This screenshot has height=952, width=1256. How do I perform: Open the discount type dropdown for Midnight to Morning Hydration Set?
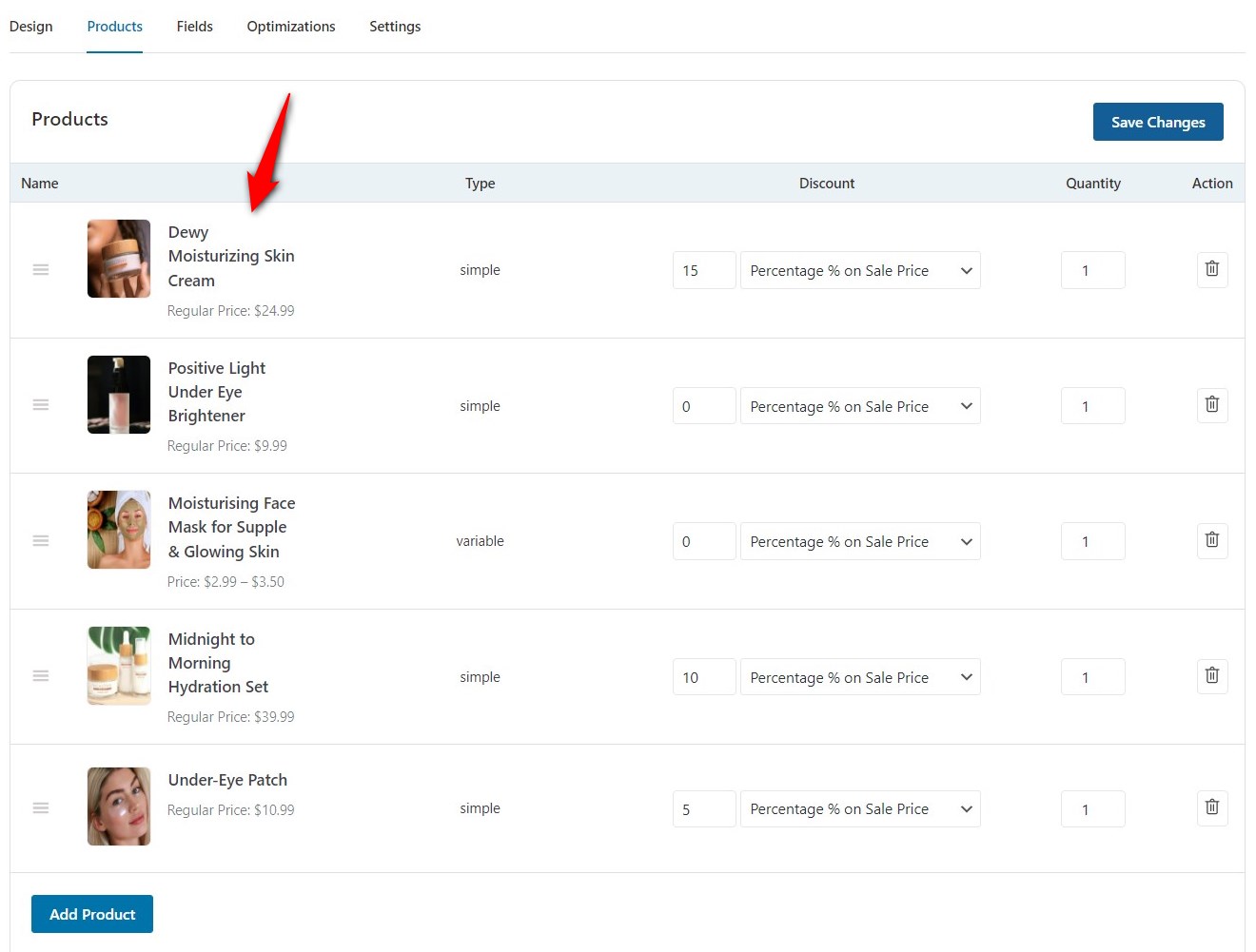[x=859, y=677]
